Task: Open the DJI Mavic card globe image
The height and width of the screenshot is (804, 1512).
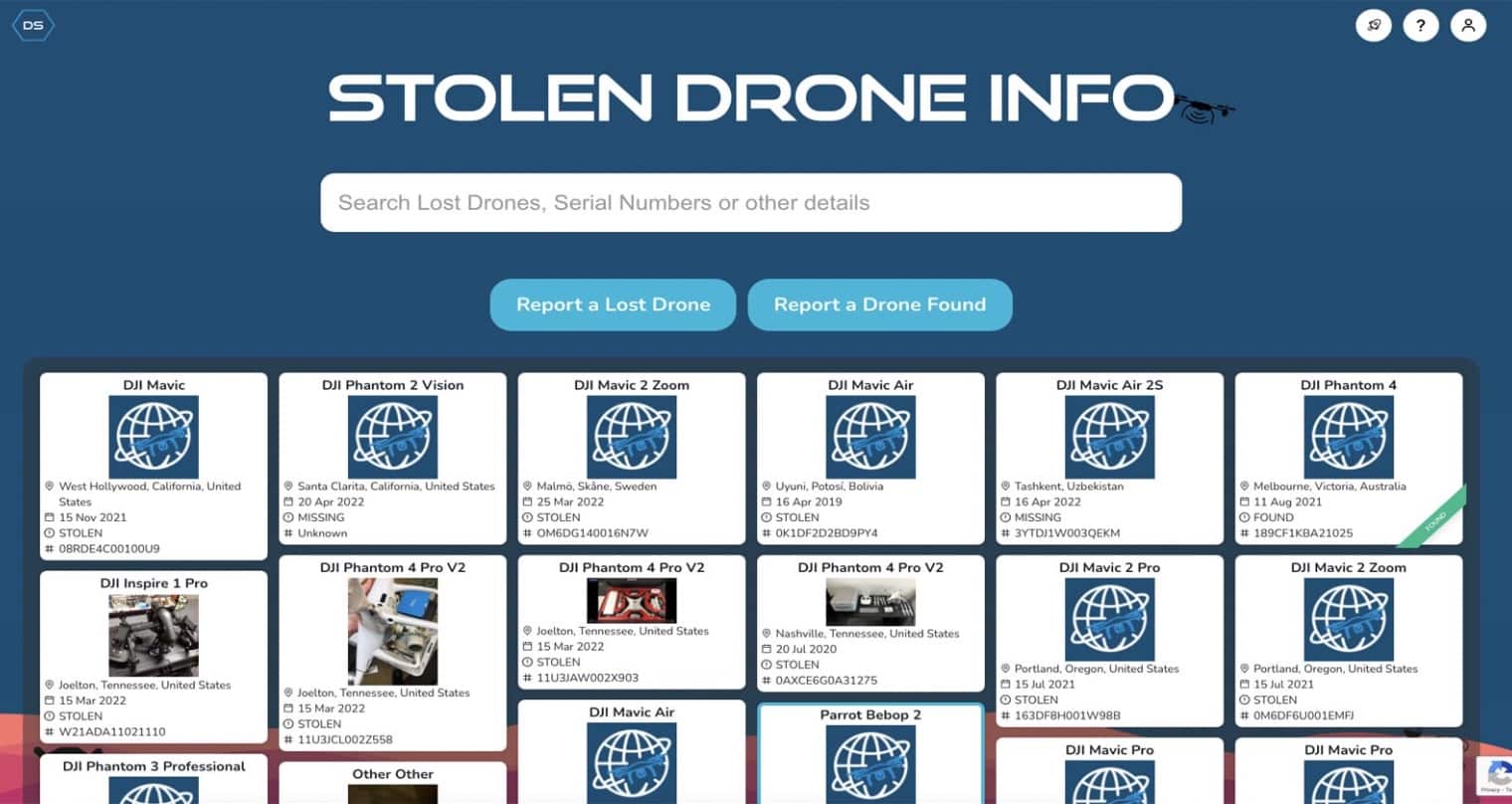Action: 153,437
